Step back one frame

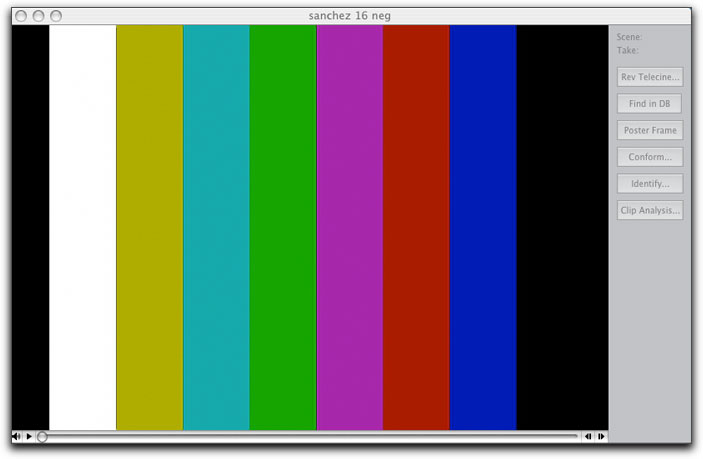tap(588, 436)
